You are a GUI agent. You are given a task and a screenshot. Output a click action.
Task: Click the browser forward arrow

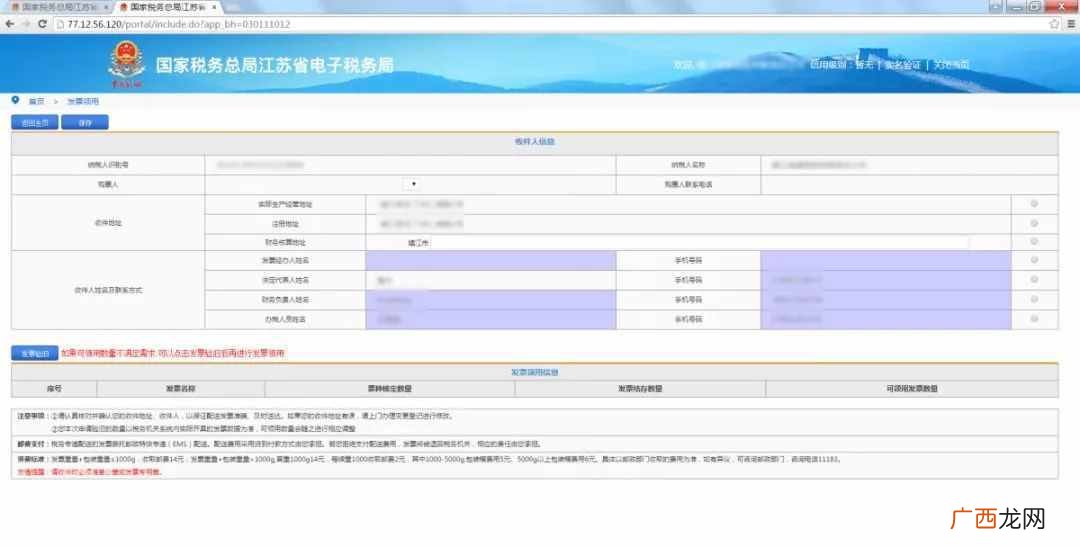pyautogui.click(x=25, y=24)
